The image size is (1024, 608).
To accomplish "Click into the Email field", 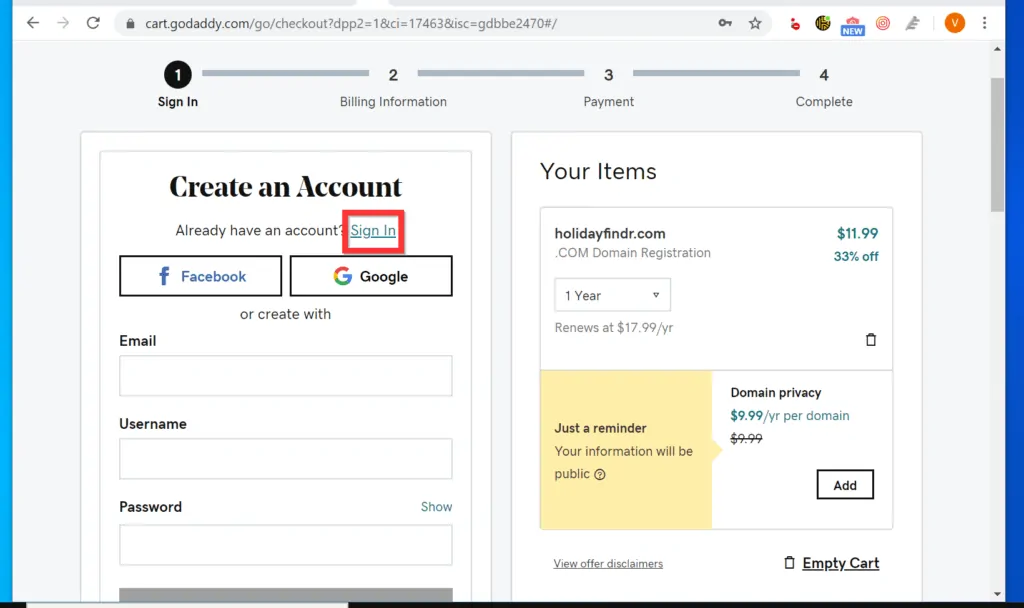I will click(x=285, y=376).
